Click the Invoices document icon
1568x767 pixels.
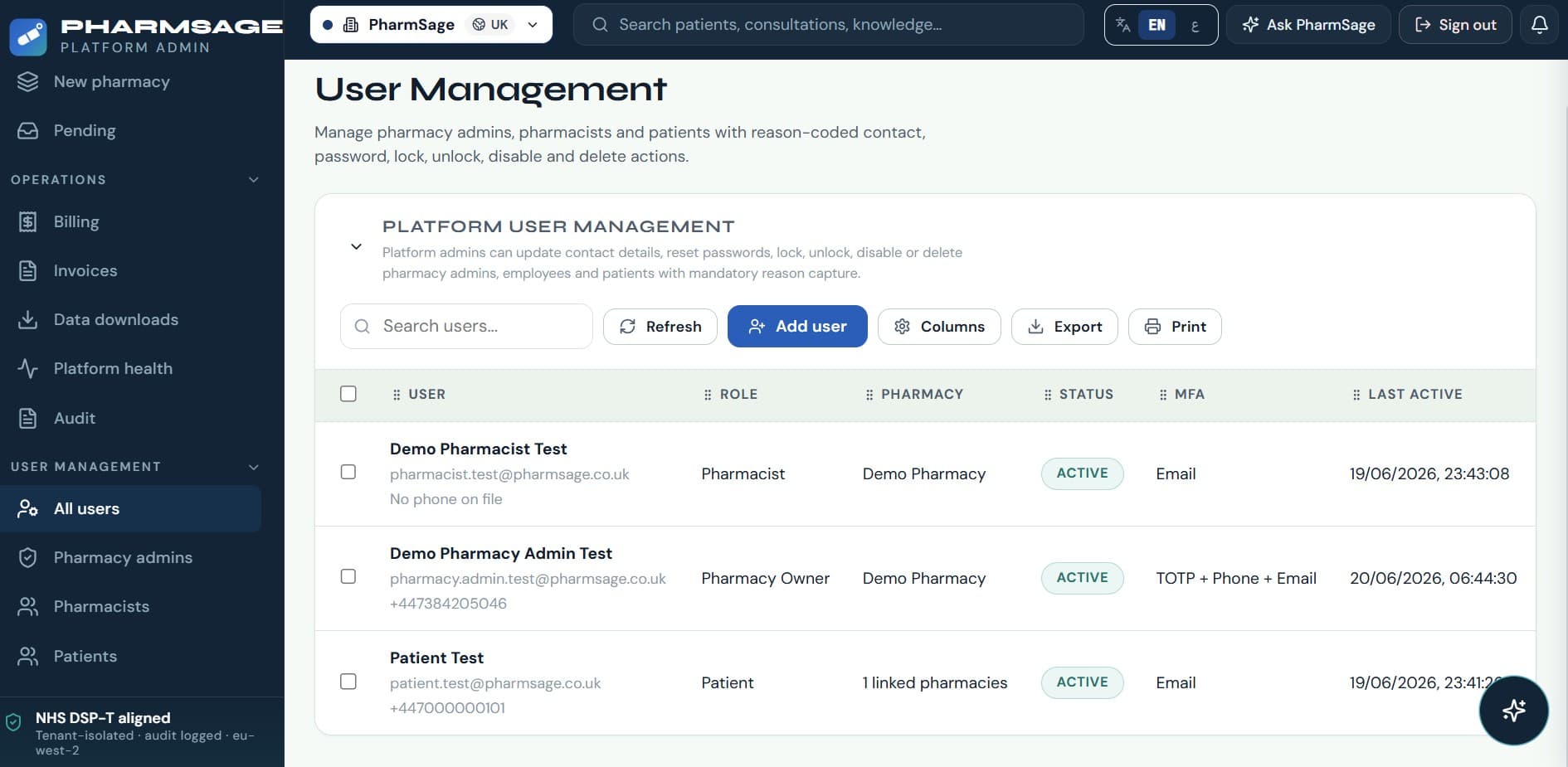pyautogui.click(x=28, y=270)
